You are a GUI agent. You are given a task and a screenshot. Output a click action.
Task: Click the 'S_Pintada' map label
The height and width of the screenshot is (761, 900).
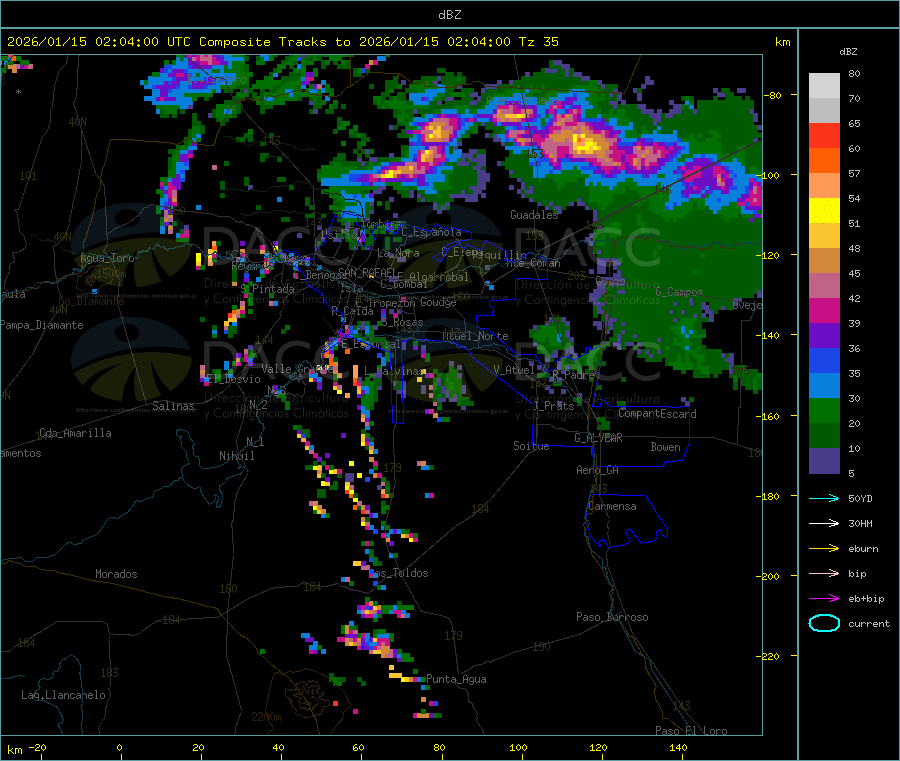point(267,289)
